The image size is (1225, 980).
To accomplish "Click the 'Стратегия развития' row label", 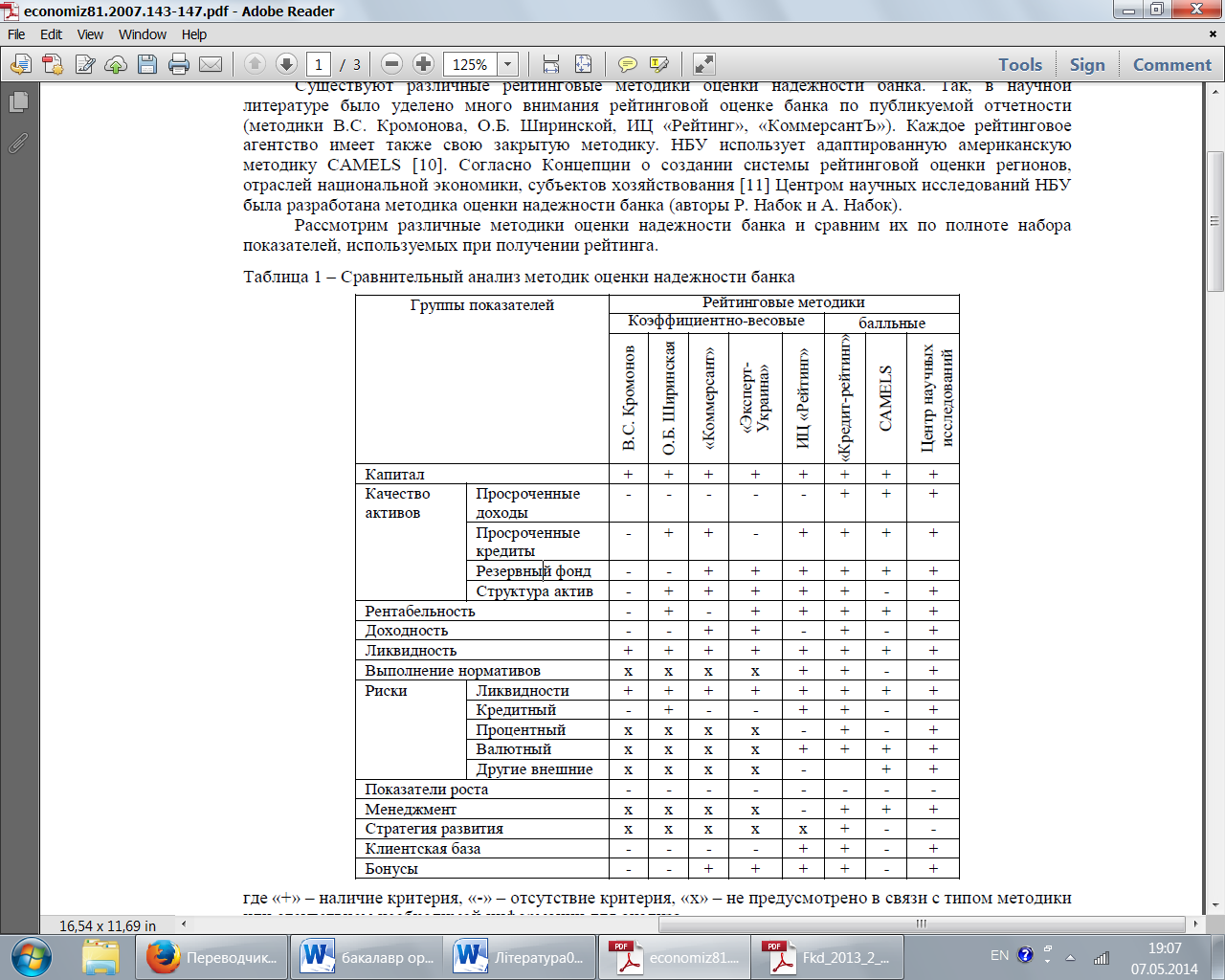I will click(434, 829).
